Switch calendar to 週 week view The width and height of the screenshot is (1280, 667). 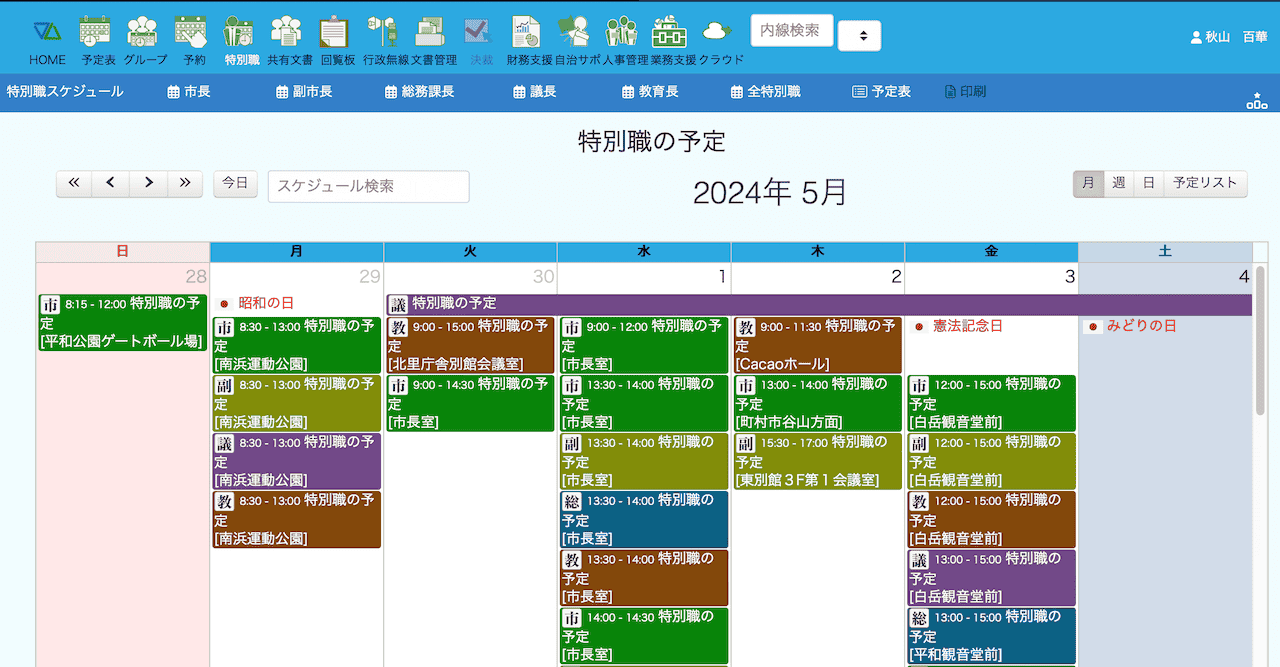coord(1118,183)
